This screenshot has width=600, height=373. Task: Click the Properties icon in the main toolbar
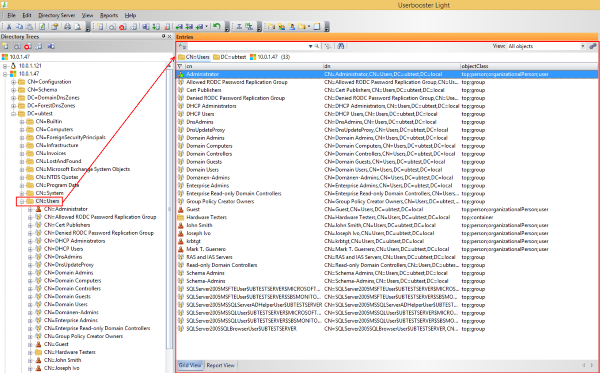(x=55, y=26)
